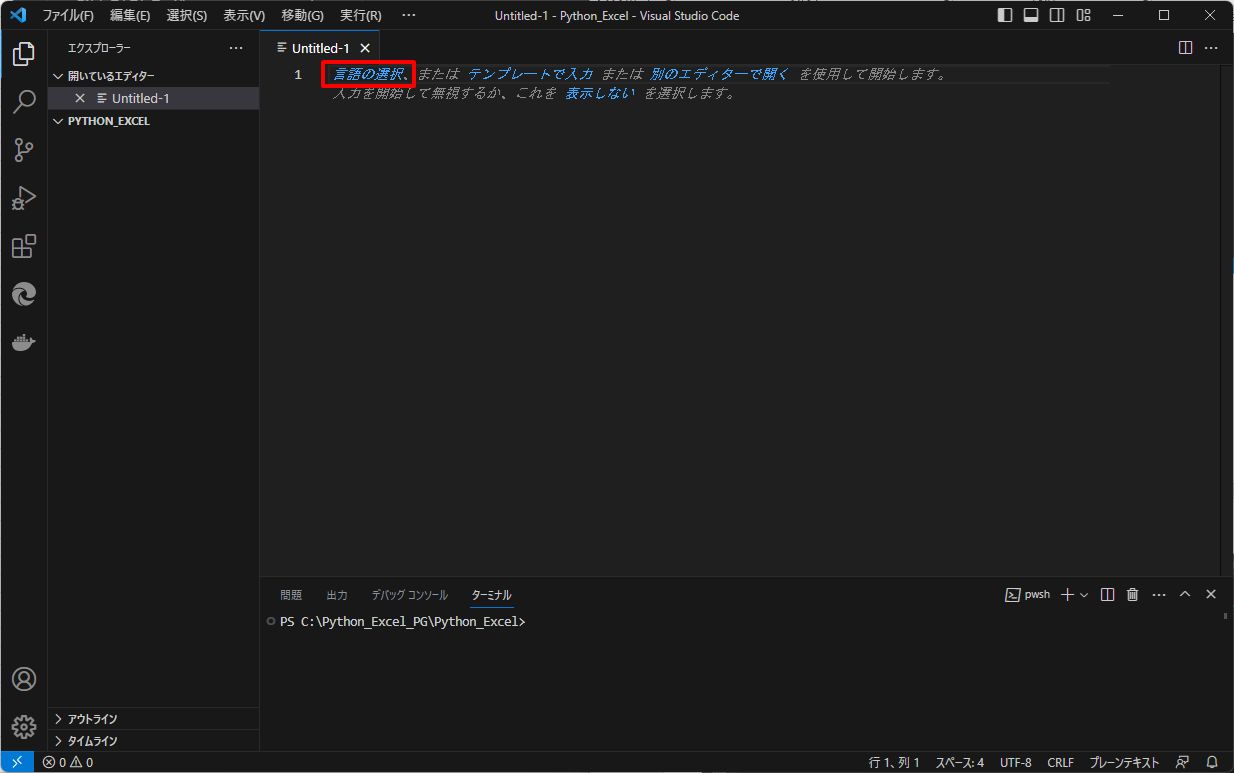Viewport: 1234px width, 773px height.
Task: Open the ファイル(F) menu
Action: (68, 15)
